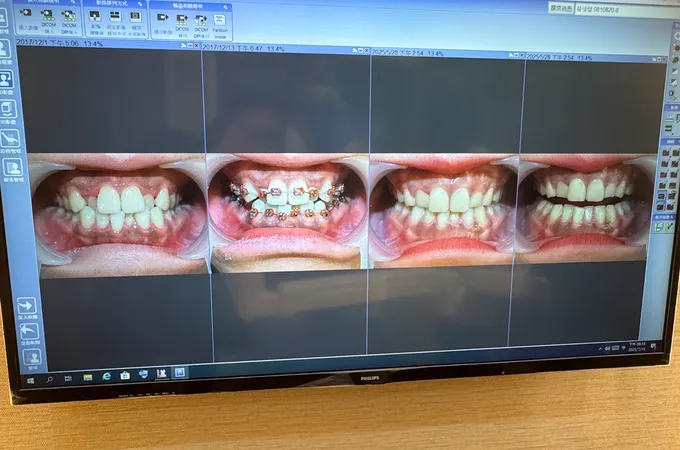Viewport: 680px width, 450px height.
Task: Open Task View on the taskbar
Action: click(x=68, y=378)
